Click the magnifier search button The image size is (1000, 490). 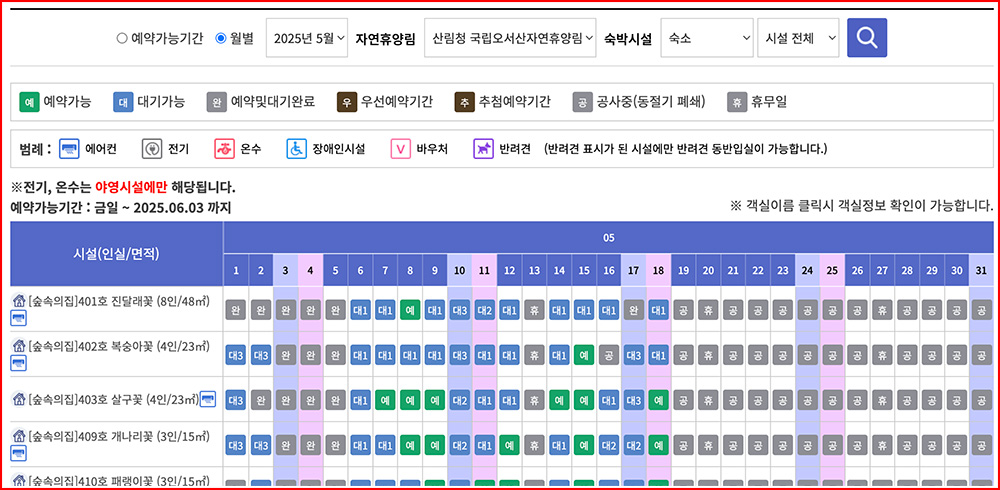[x=867, y=38]
